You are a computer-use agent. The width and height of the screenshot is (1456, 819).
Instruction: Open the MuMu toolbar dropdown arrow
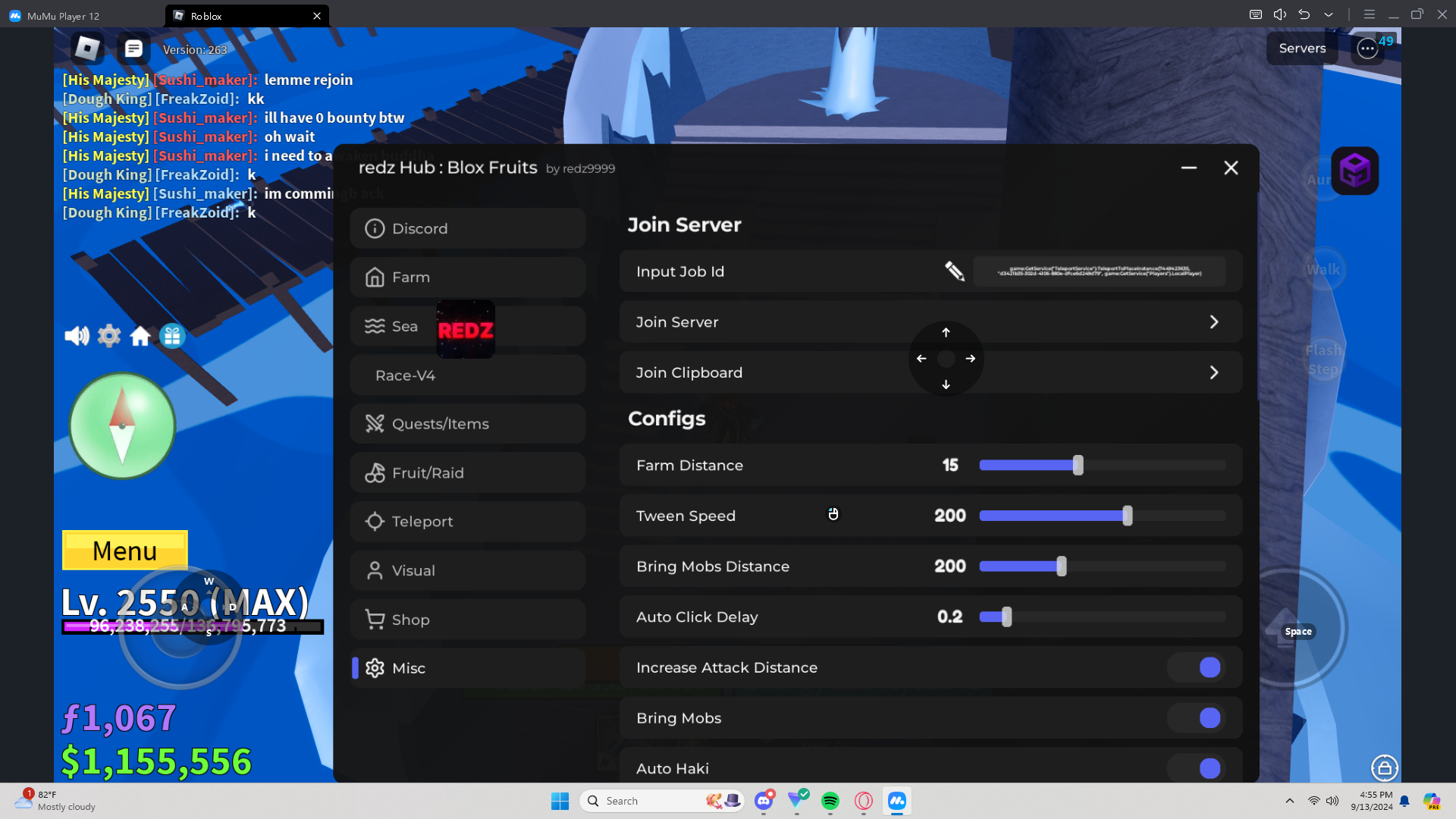1329,14
